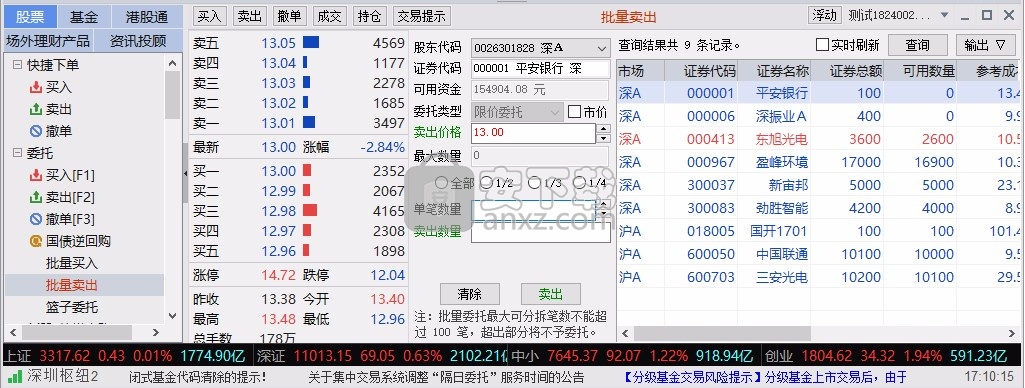Click 买一 price 13.00
The image size is (1025, 388).
coord(279,171)
